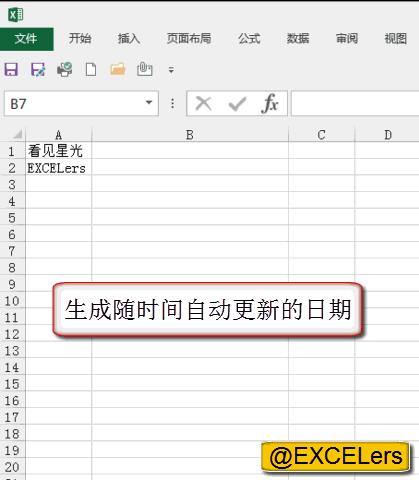Create a new blank workbook icon
Screen dimensions: 419x480
tap(91, 70)
